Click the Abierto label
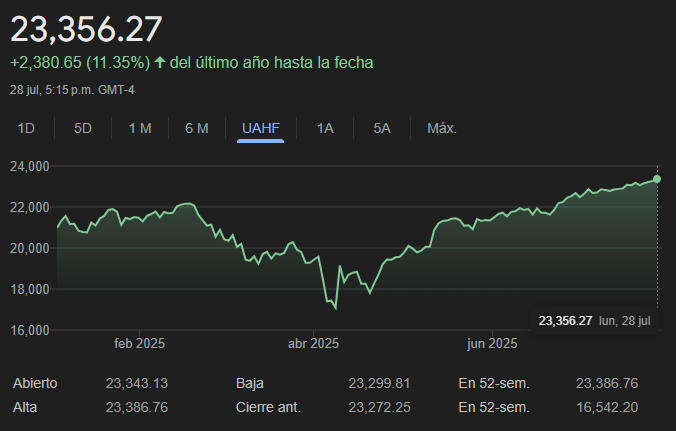Viewport: 676px width, 431px height. [x=35, y=383]
